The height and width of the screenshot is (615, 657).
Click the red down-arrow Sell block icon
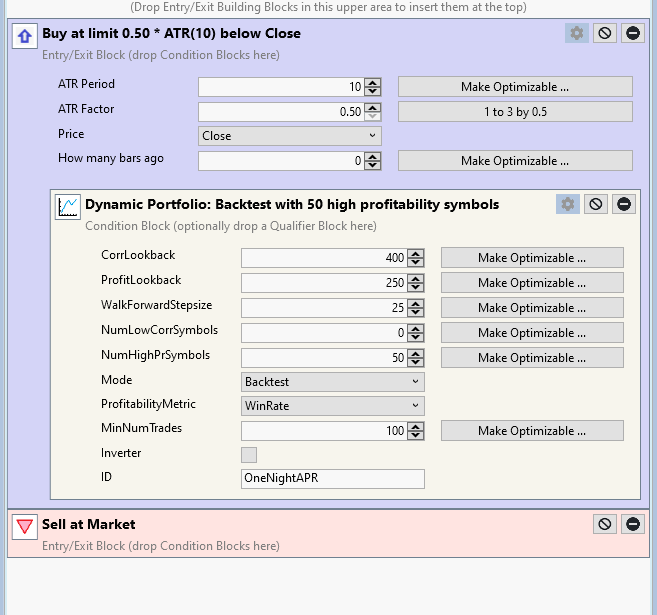25,527
